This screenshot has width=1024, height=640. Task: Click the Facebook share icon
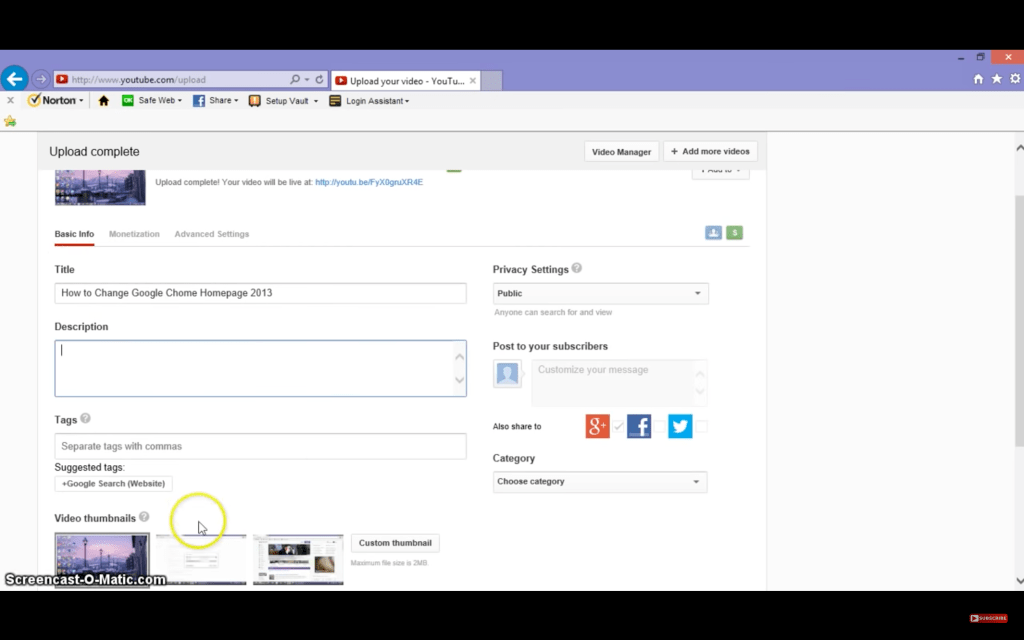[x=639, y=426]
